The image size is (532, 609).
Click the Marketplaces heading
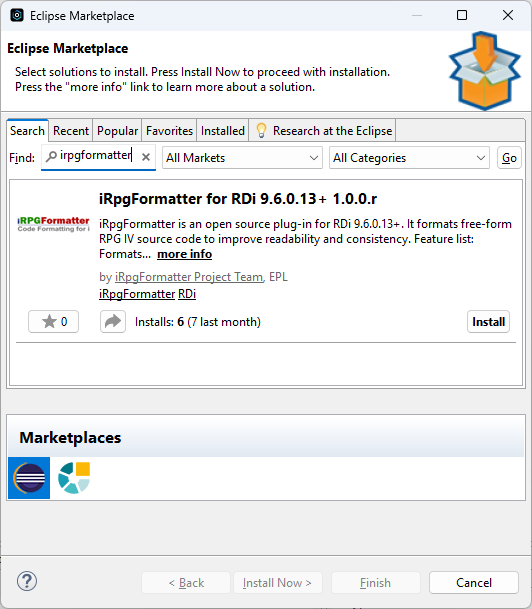tap(70, 438)
